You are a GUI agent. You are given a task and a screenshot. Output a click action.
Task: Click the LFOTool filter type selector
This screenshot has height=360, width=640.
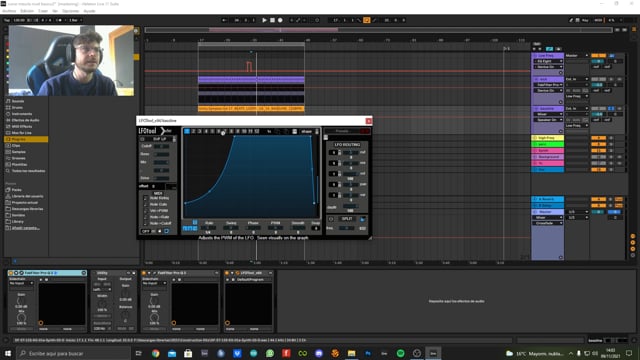click(x=159, y=139)
